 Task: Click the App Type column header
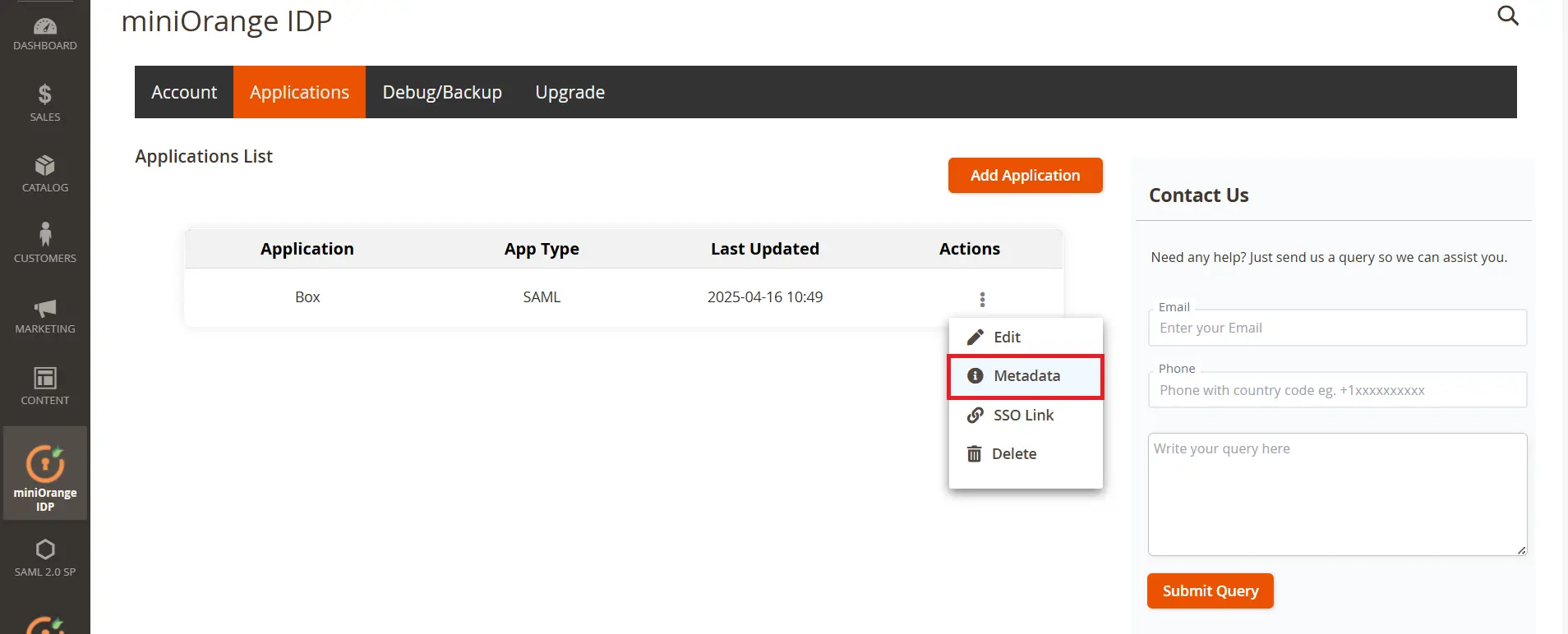tap(542, 249)
